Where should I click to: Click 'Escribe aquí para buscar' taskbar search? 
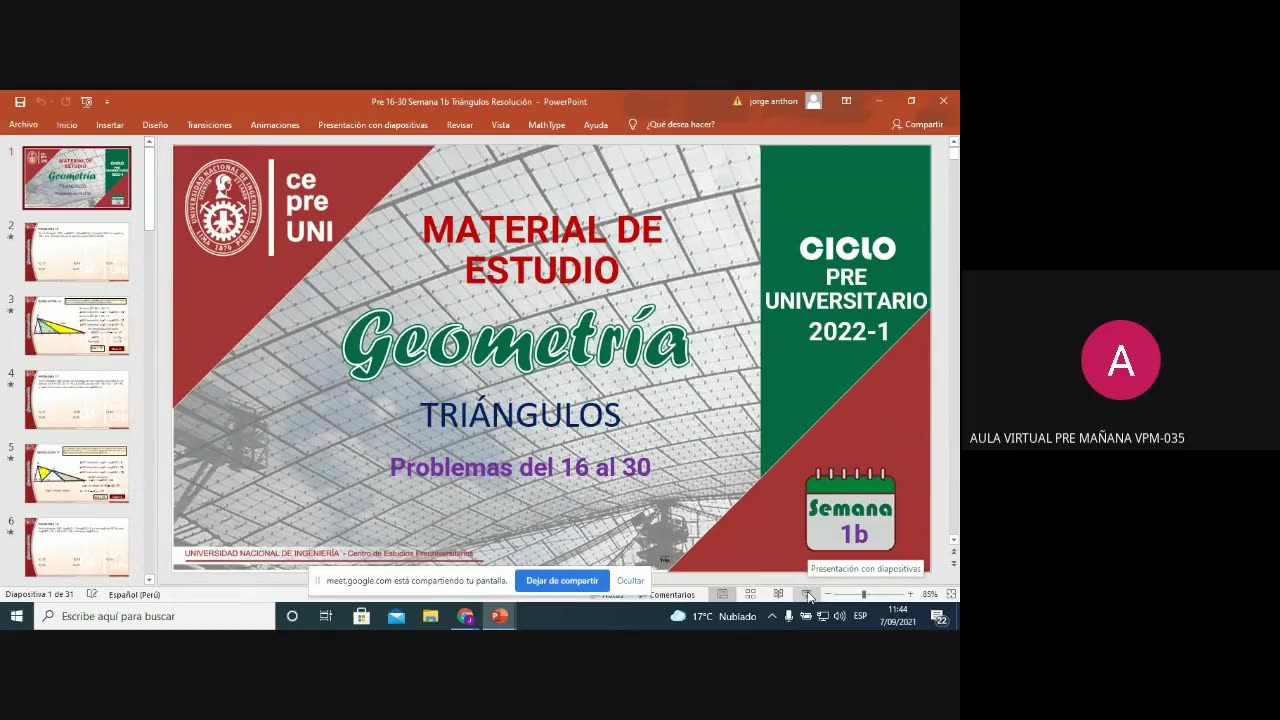(155, 616)
